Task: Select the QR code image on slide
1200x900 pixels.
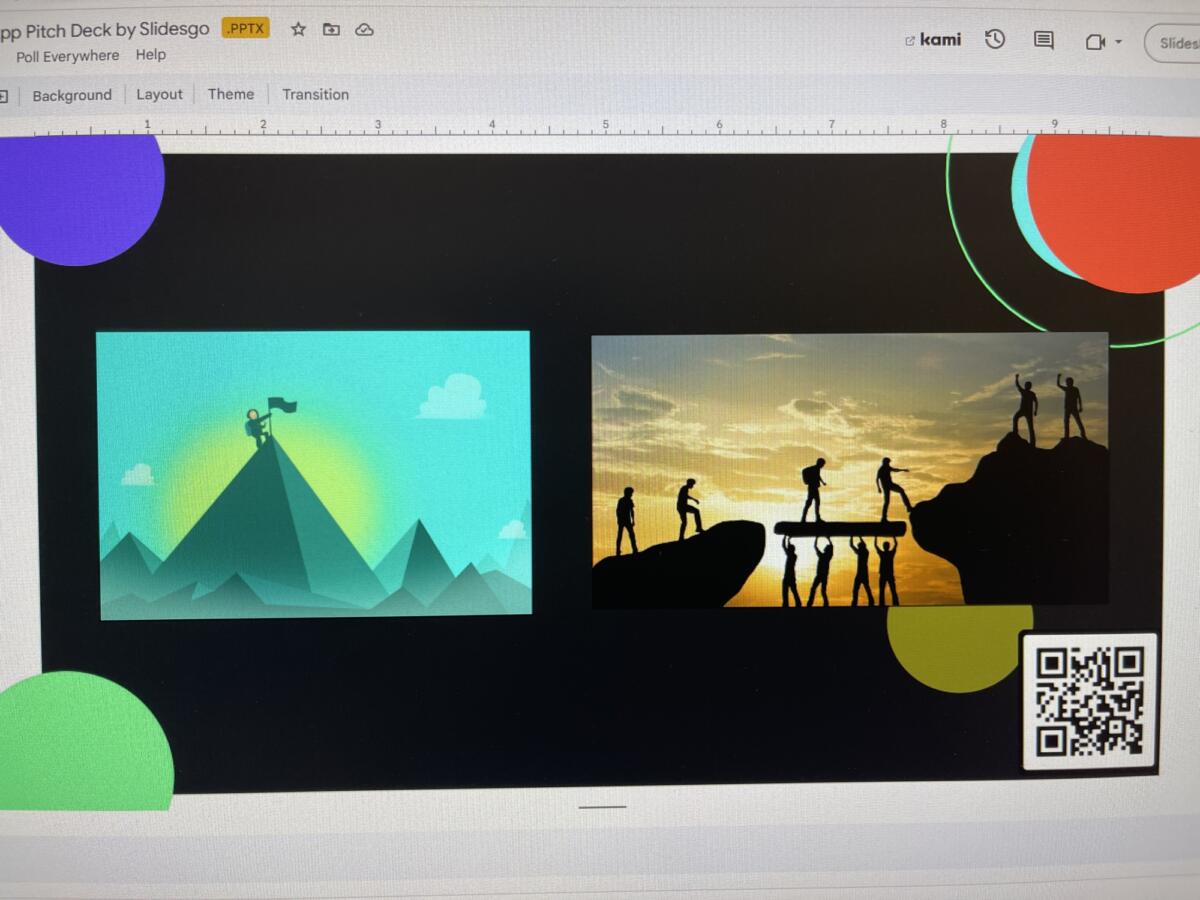Action: [x=1089, y=700]
